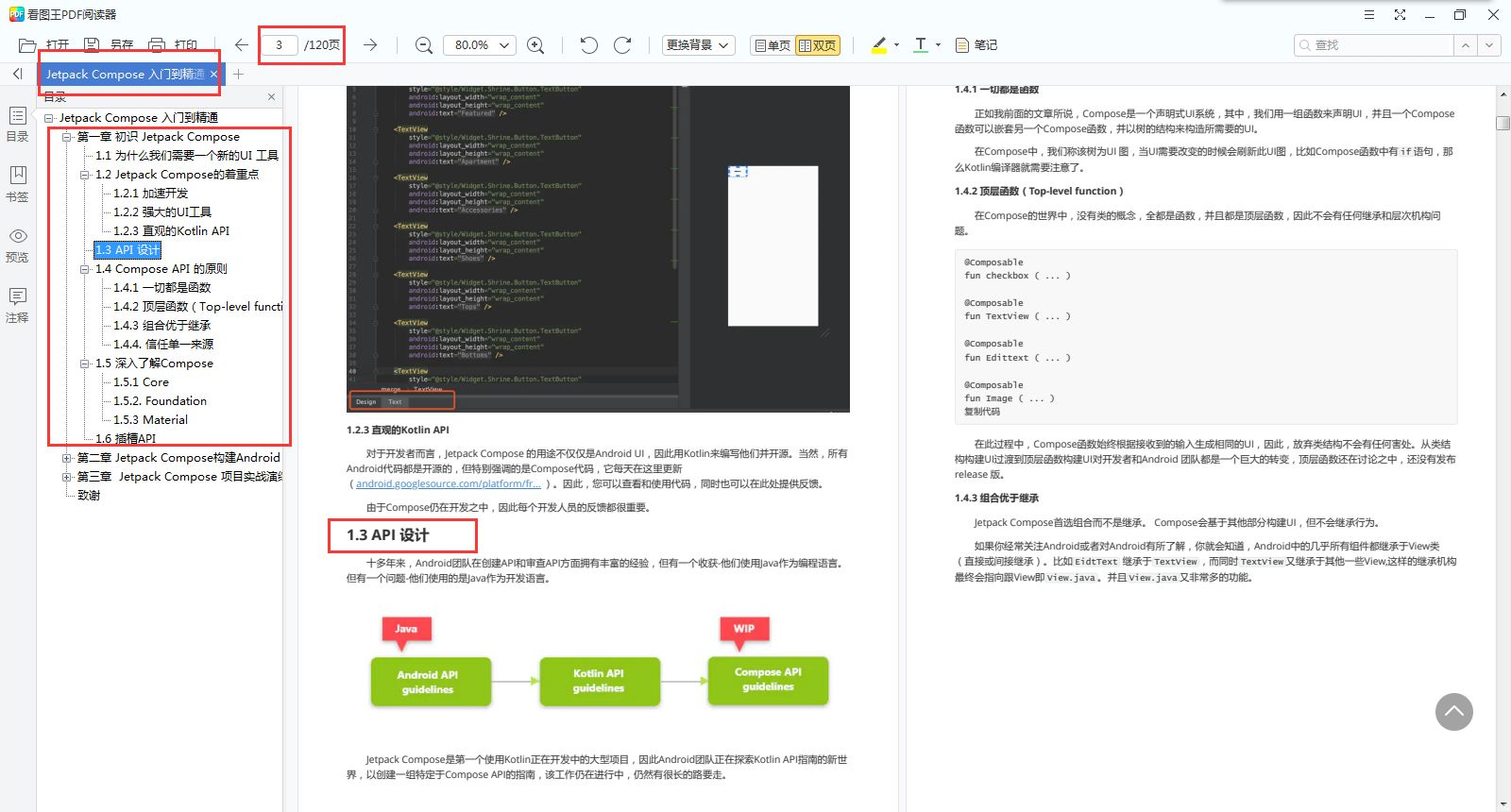The width and height of the screenshot is (1511, 812).
Task: Select outline item 1.5.2. Foundation
Action: click(160, 401)
